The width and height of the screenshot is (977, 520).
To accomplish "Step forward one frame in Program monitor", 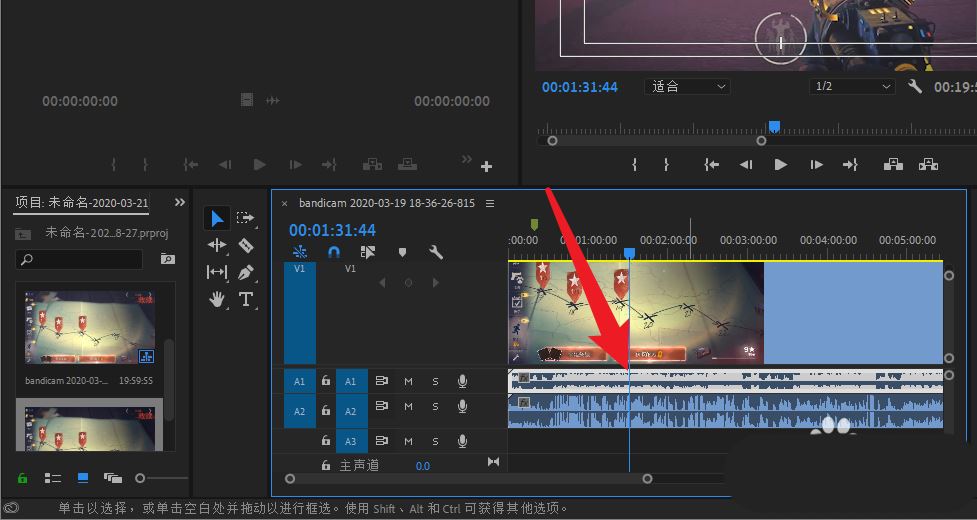I will pos(816,164).
